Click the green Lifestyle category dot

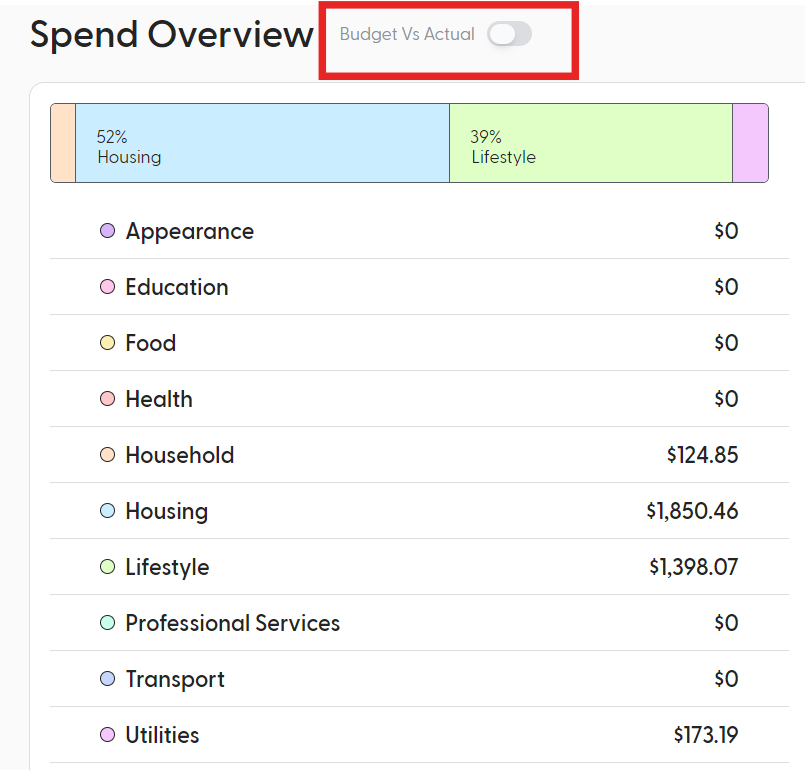[x=107, y=567]
